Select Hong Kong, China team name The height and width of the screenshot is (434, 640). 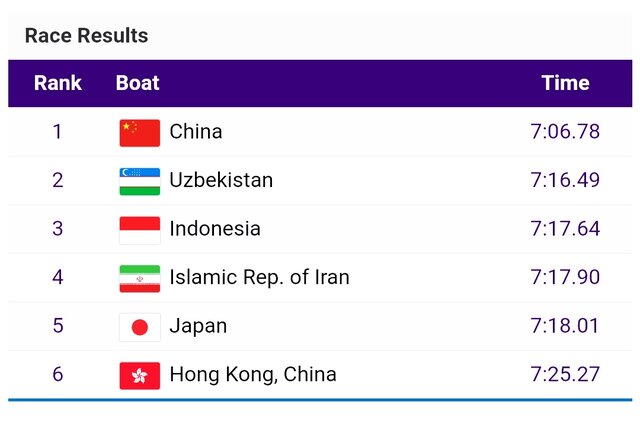pyautogui.click(x=253, y=375)
